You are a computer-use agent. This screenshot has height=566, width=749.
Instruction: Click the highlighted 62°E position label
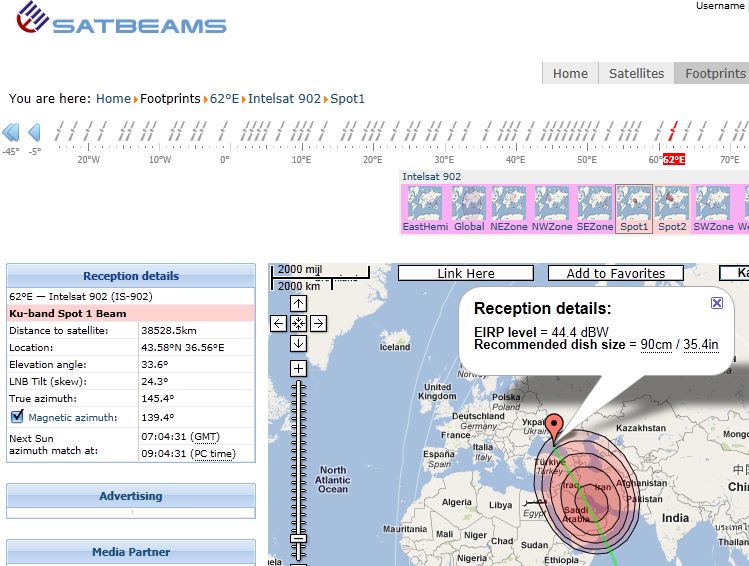674,160
